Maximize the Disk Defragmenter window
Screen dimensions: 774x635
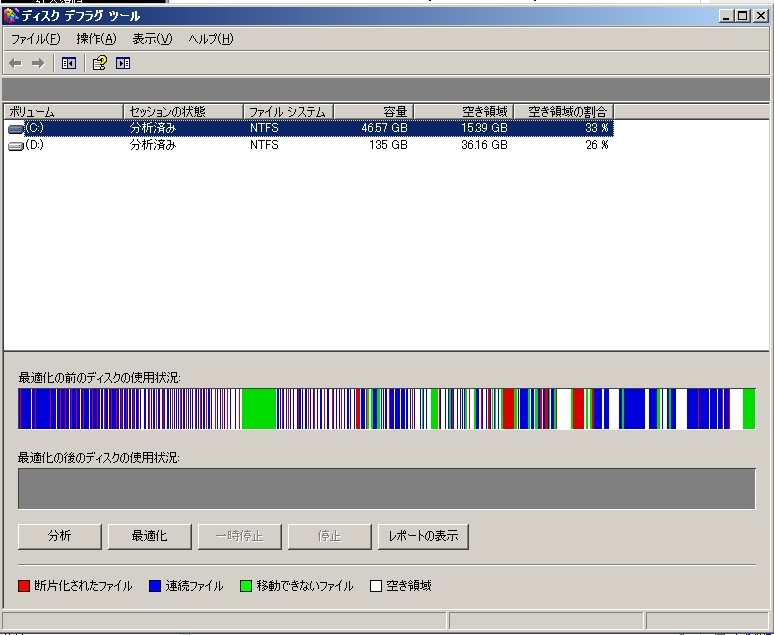click(x=742, y=16)
